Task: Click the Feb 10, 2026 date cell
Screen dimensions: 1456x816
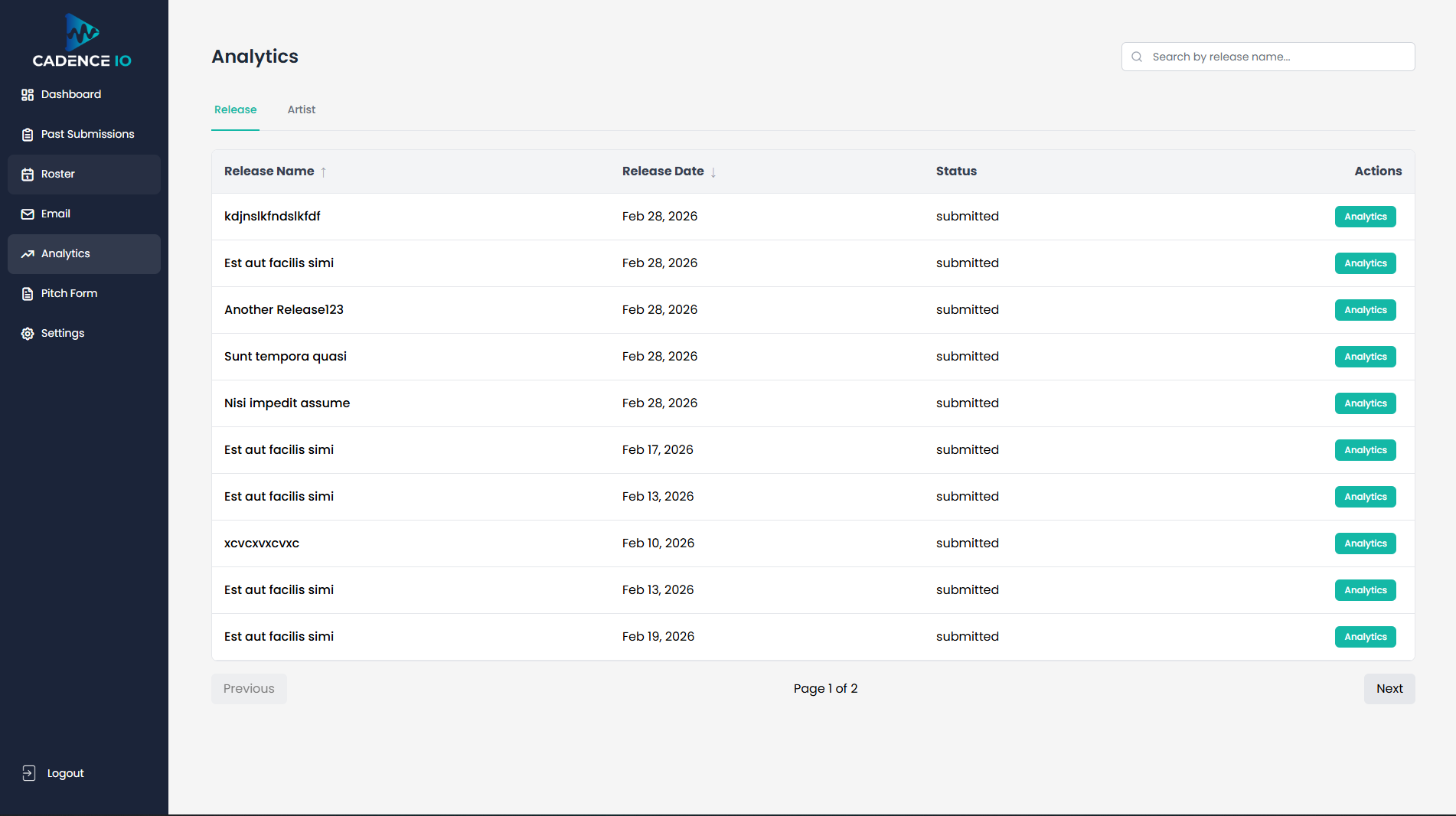Action: 658,543
